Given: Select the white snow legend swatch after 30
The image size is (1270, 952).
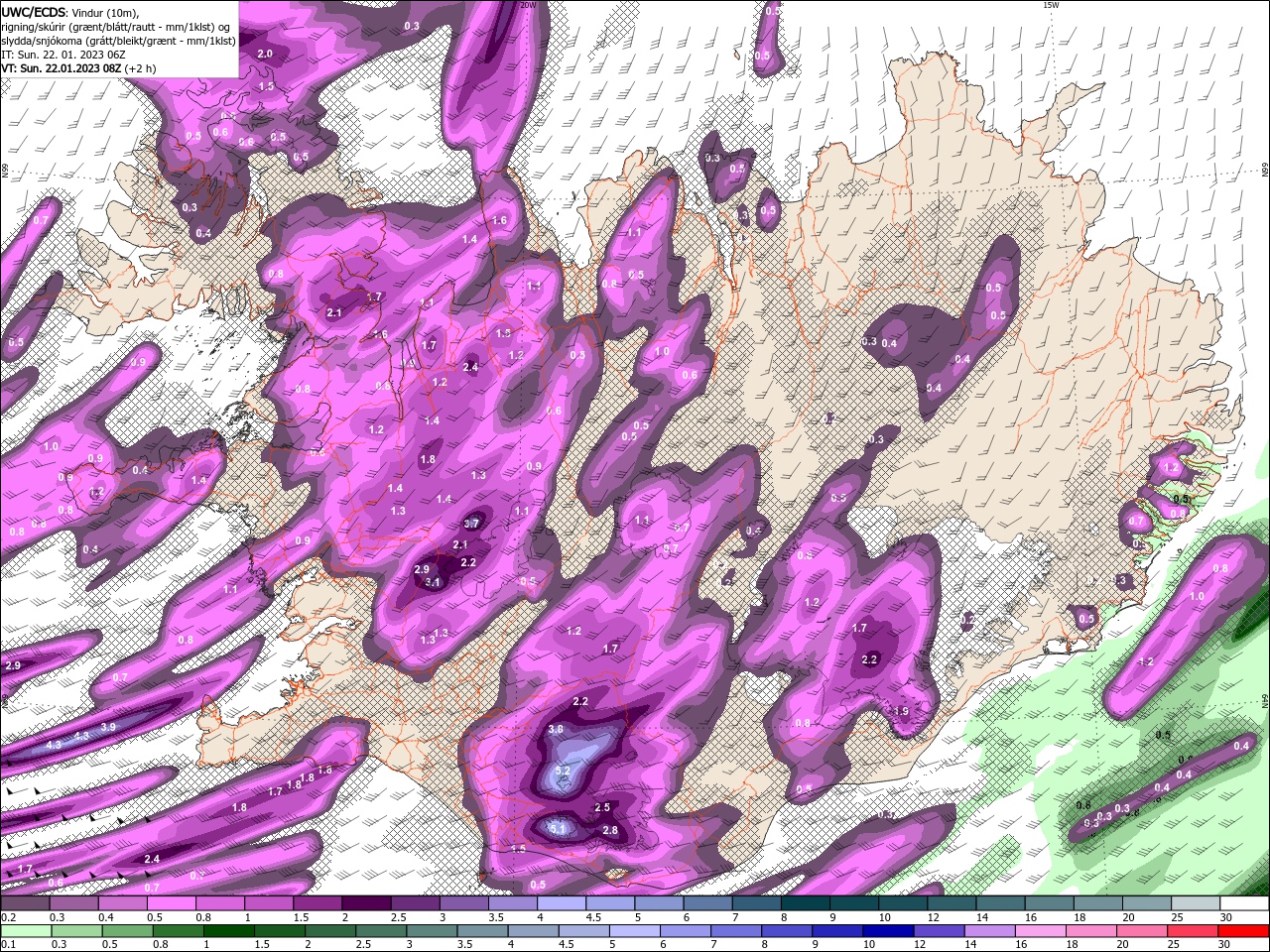Looking at the screenshot, I should click(1243, 903).
